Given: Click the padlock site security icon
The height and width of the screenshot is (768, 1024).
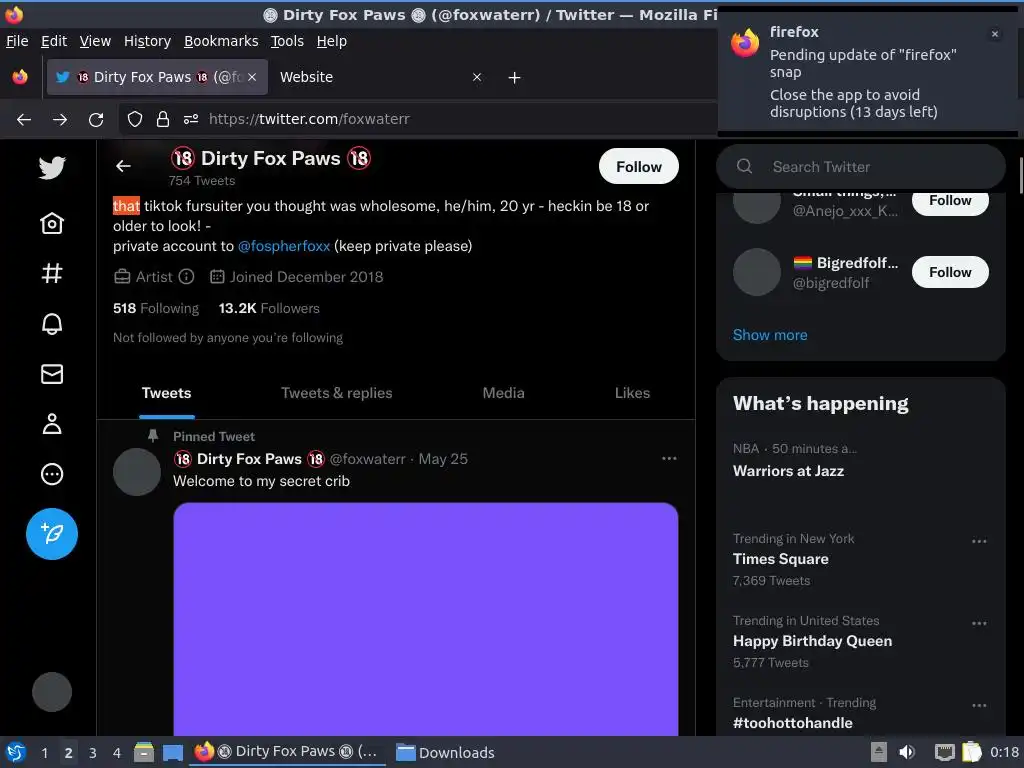Looking at the screenshot, I should pyautogui.click(x=163, y=119).
